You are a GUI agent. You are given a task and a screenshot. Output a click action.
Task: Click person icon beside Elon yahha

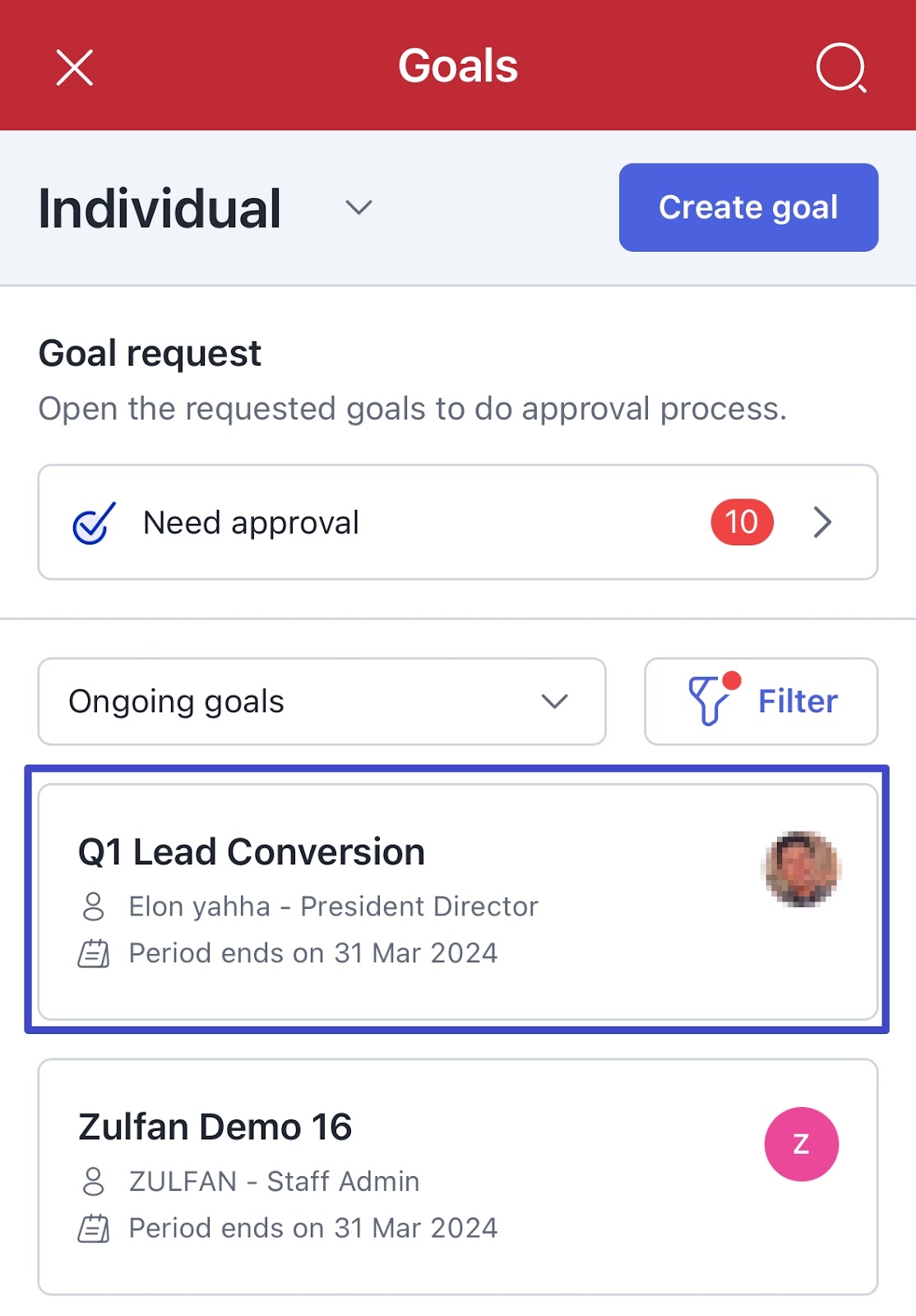(94, 906)
